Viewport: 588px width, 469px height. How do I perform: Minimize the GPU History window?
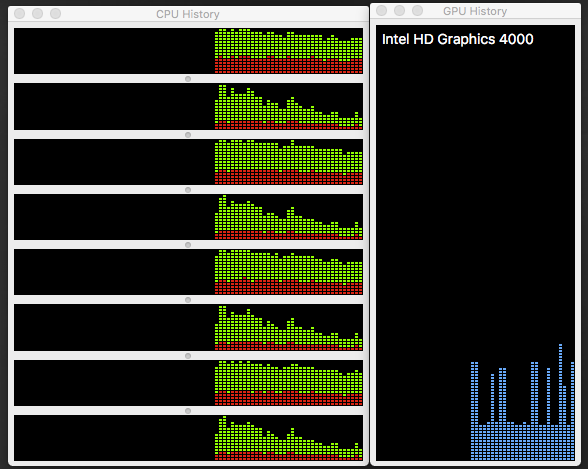click(x=399, y=10)
